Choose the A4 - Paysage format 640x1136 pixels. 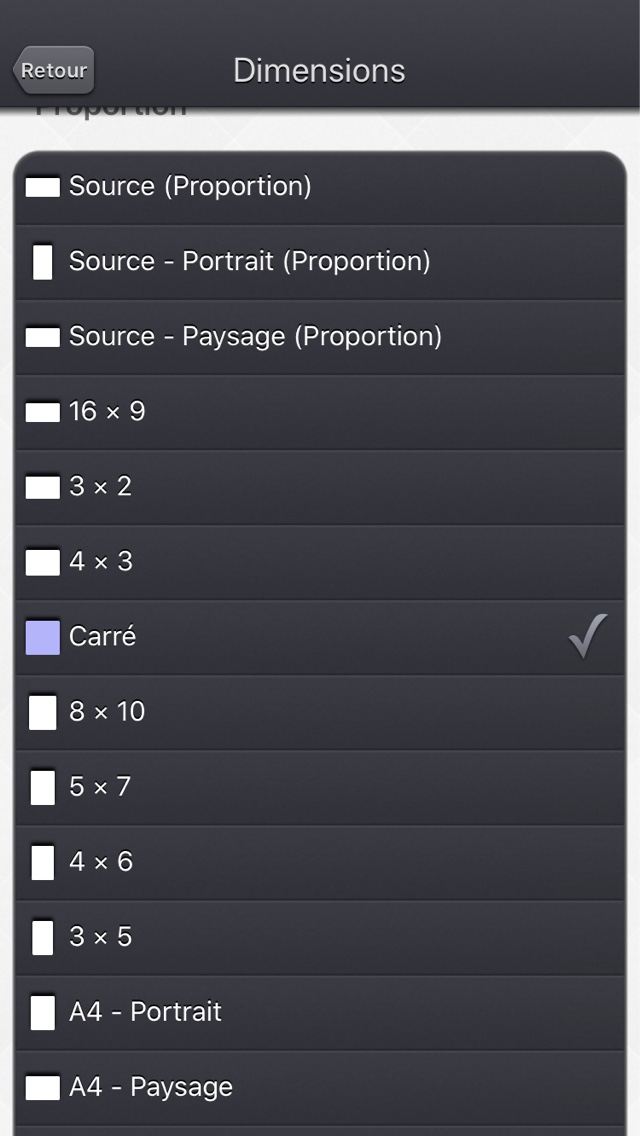pyautogui.click(x=320, y=1088)
